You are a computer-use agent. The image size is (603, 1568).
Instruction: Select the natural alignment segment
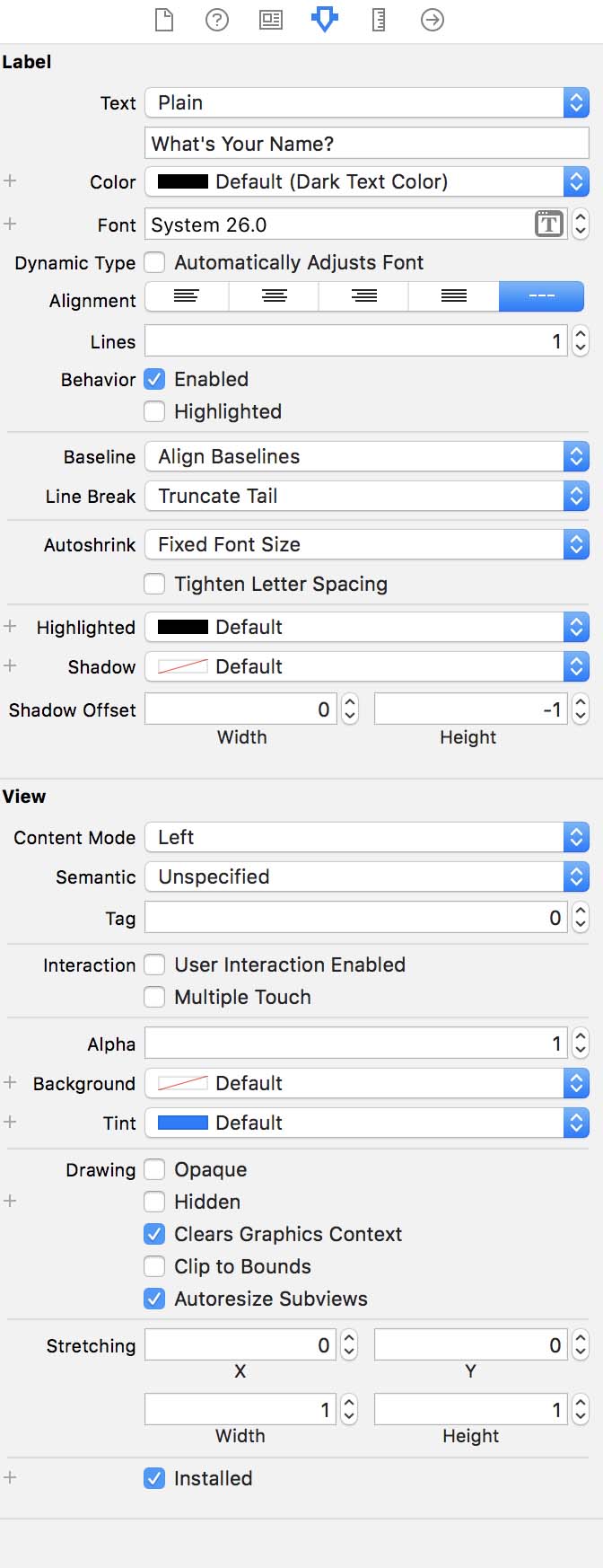[x=541, y=295]
